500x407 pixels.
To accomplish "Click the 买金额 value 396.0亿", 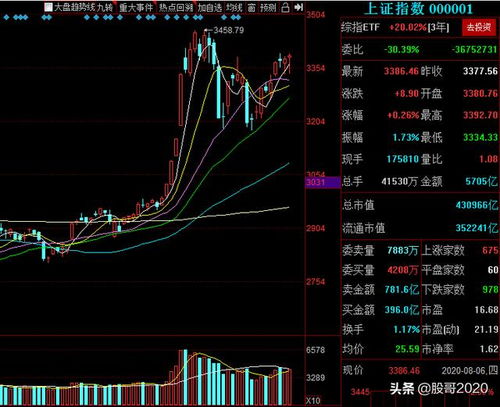I will tap(402, 310).
